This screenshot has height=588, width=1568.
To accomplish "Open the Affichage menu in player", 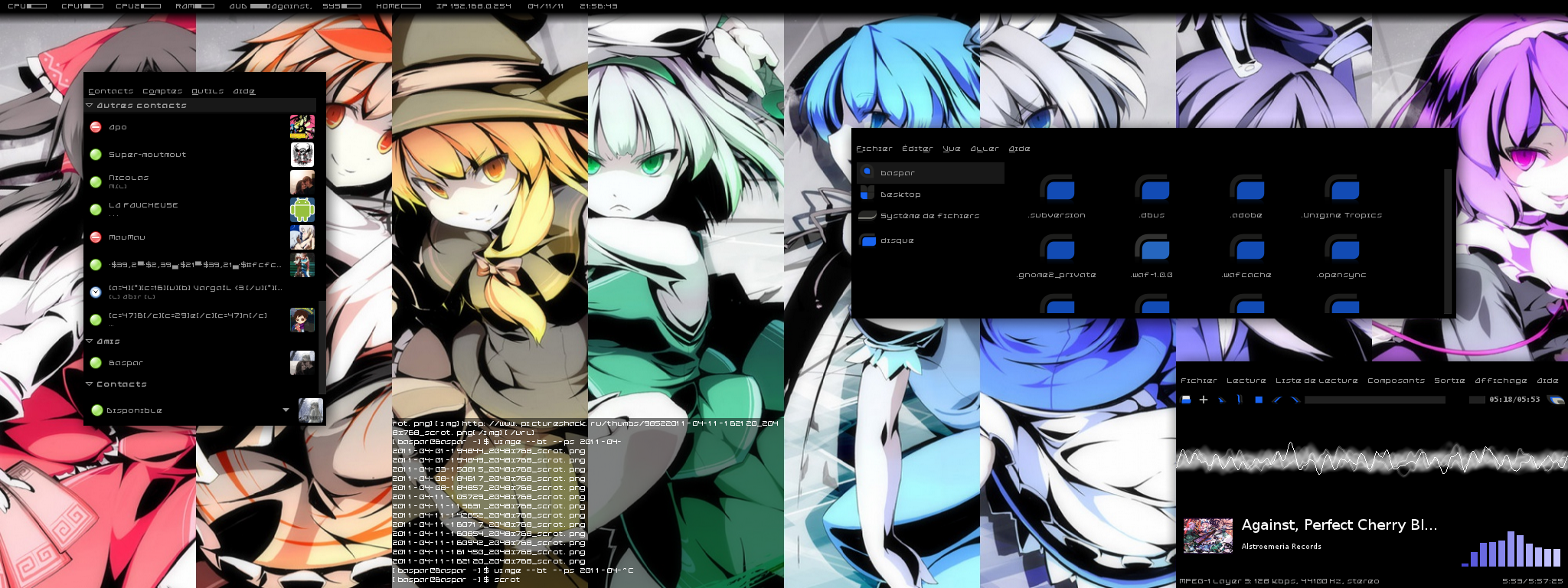I will click(x=1501, y=381).
